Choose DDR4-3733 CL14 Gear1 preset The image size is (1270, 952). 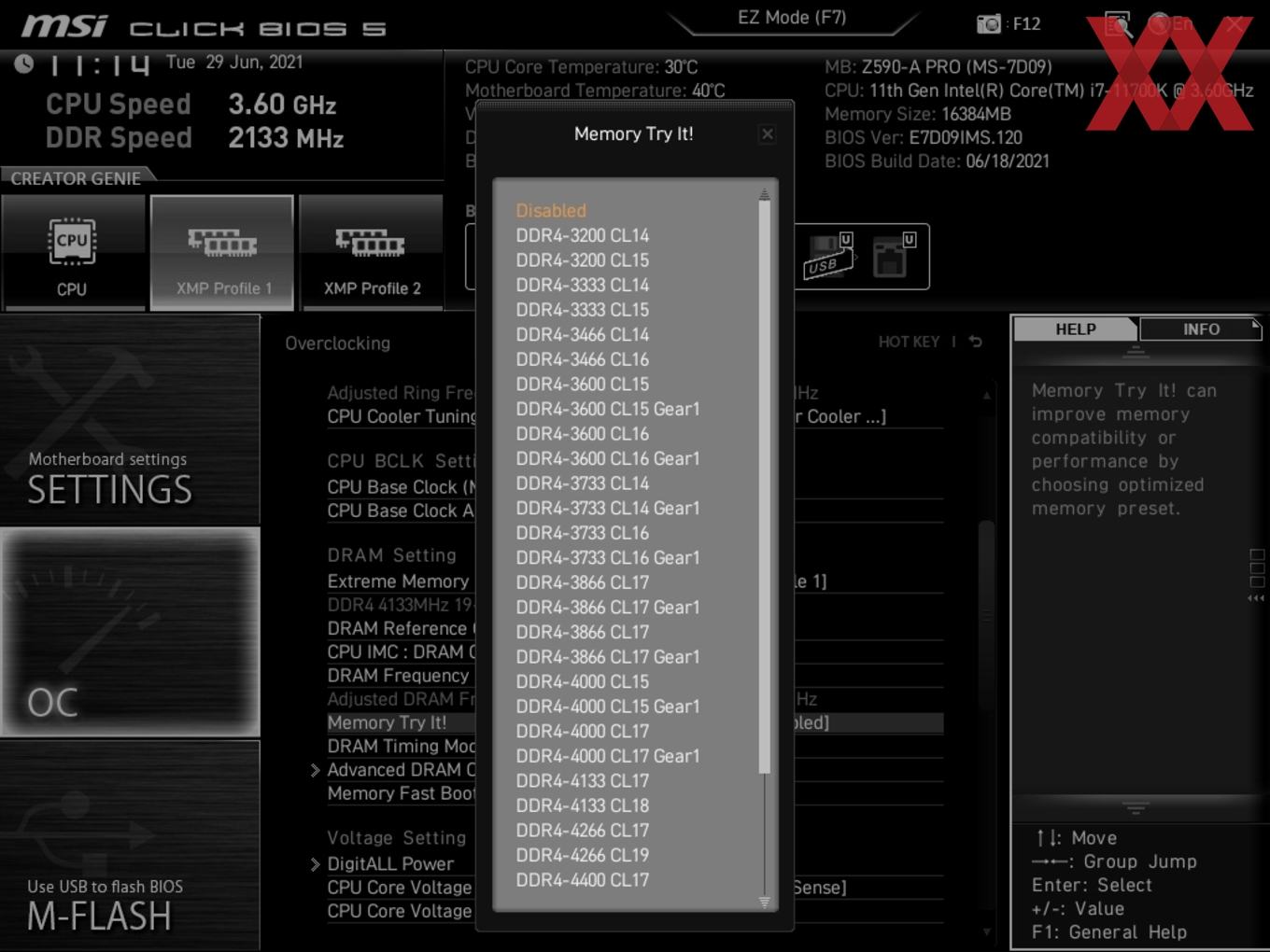608,508
